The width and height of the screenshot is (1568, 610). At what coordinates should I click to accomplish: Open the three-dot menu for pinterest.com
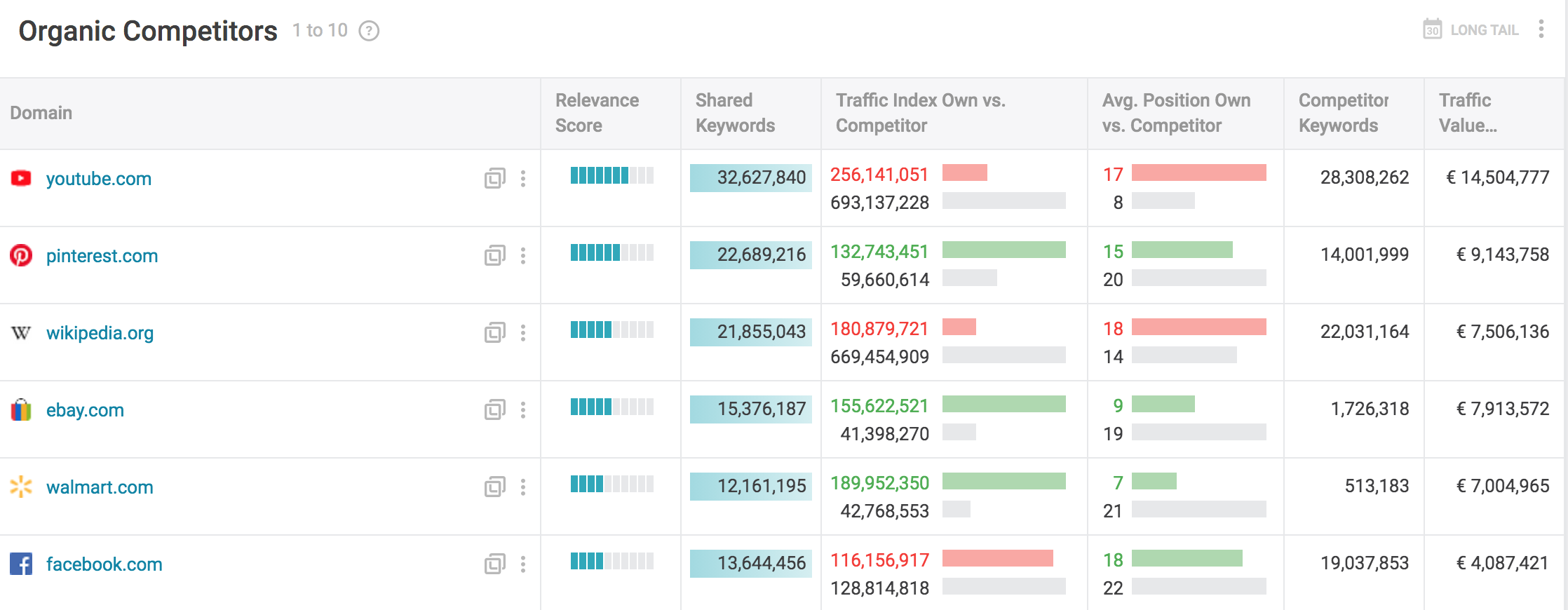point(523,255)
